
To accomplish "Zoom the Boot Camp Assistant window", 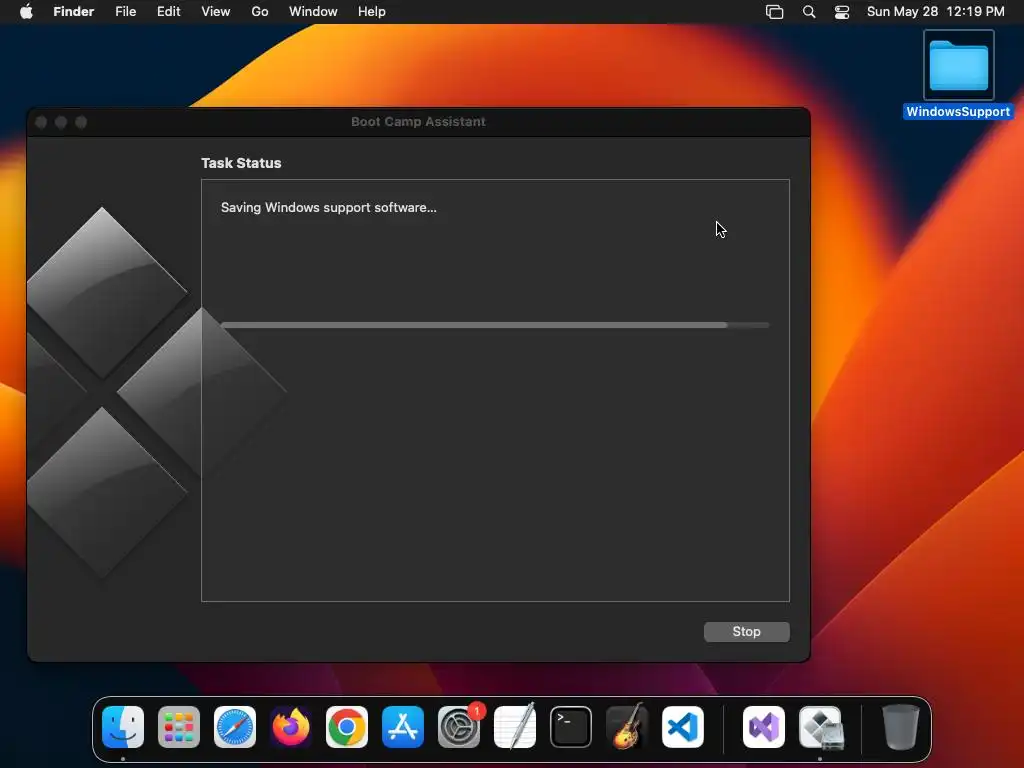I will (x=81, y=122).
